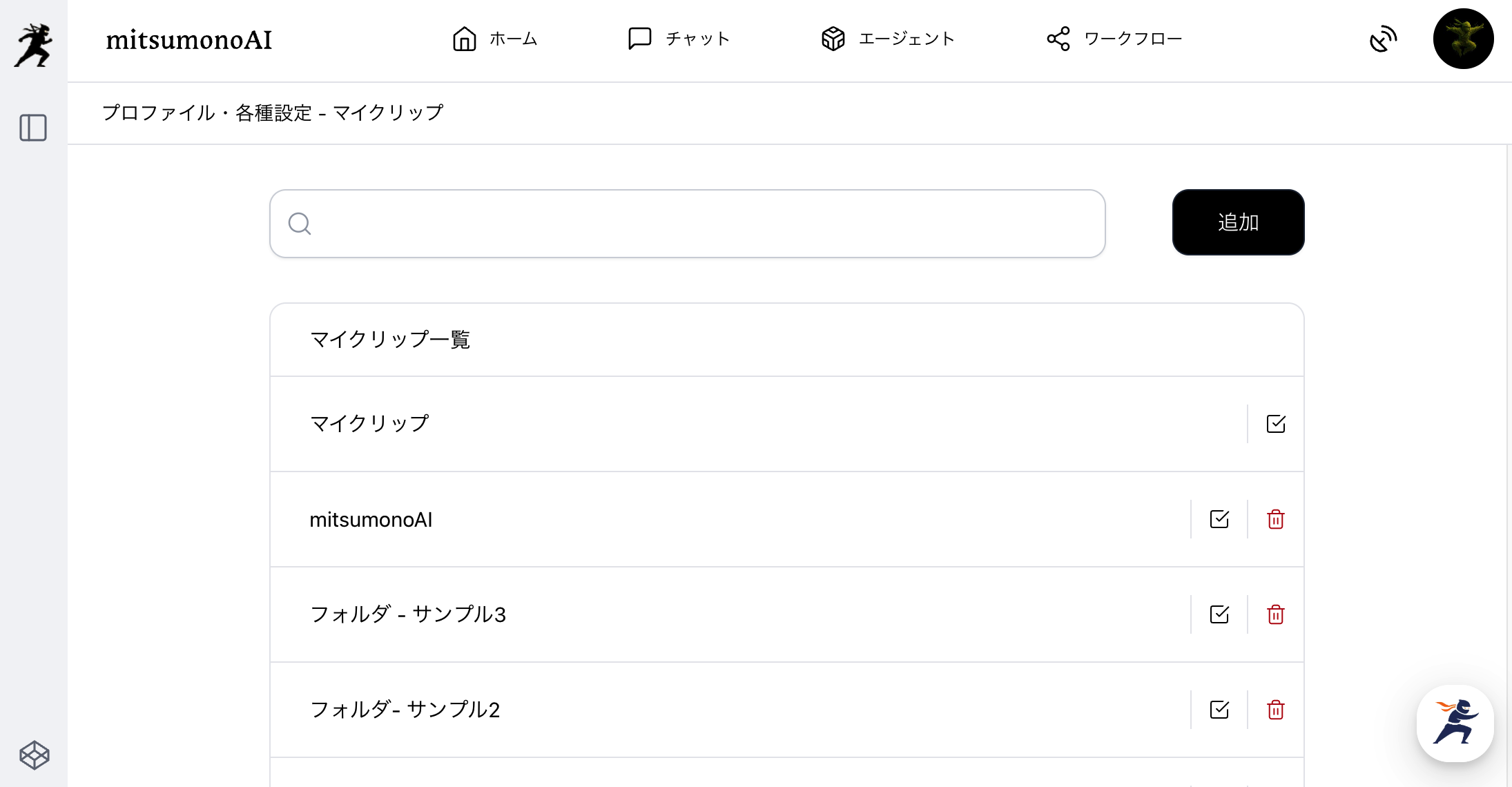The height and width of the screenshot is (787, 1512).
Task: Navigate to ワークフロー
Action: 1114,39
